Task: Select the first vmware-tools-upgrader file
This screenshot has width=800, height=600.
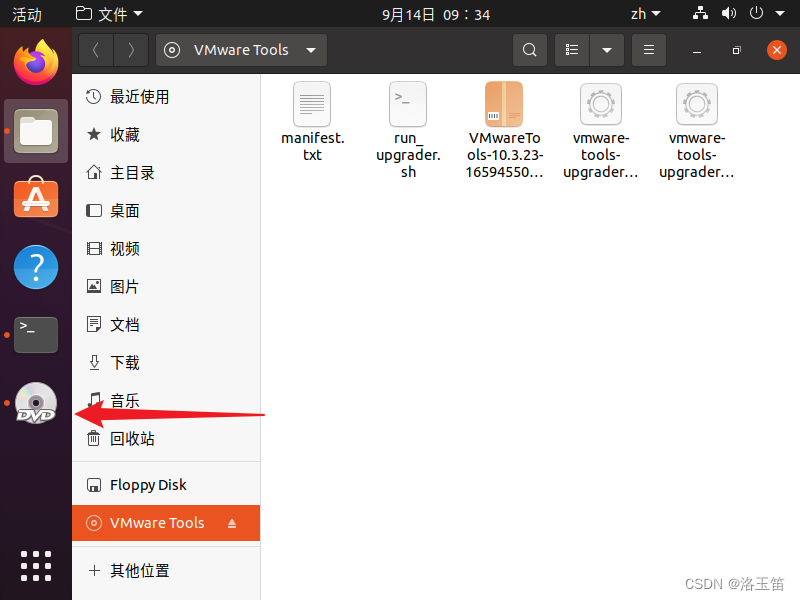Action: pyautogui.click(x=601, y=130)
